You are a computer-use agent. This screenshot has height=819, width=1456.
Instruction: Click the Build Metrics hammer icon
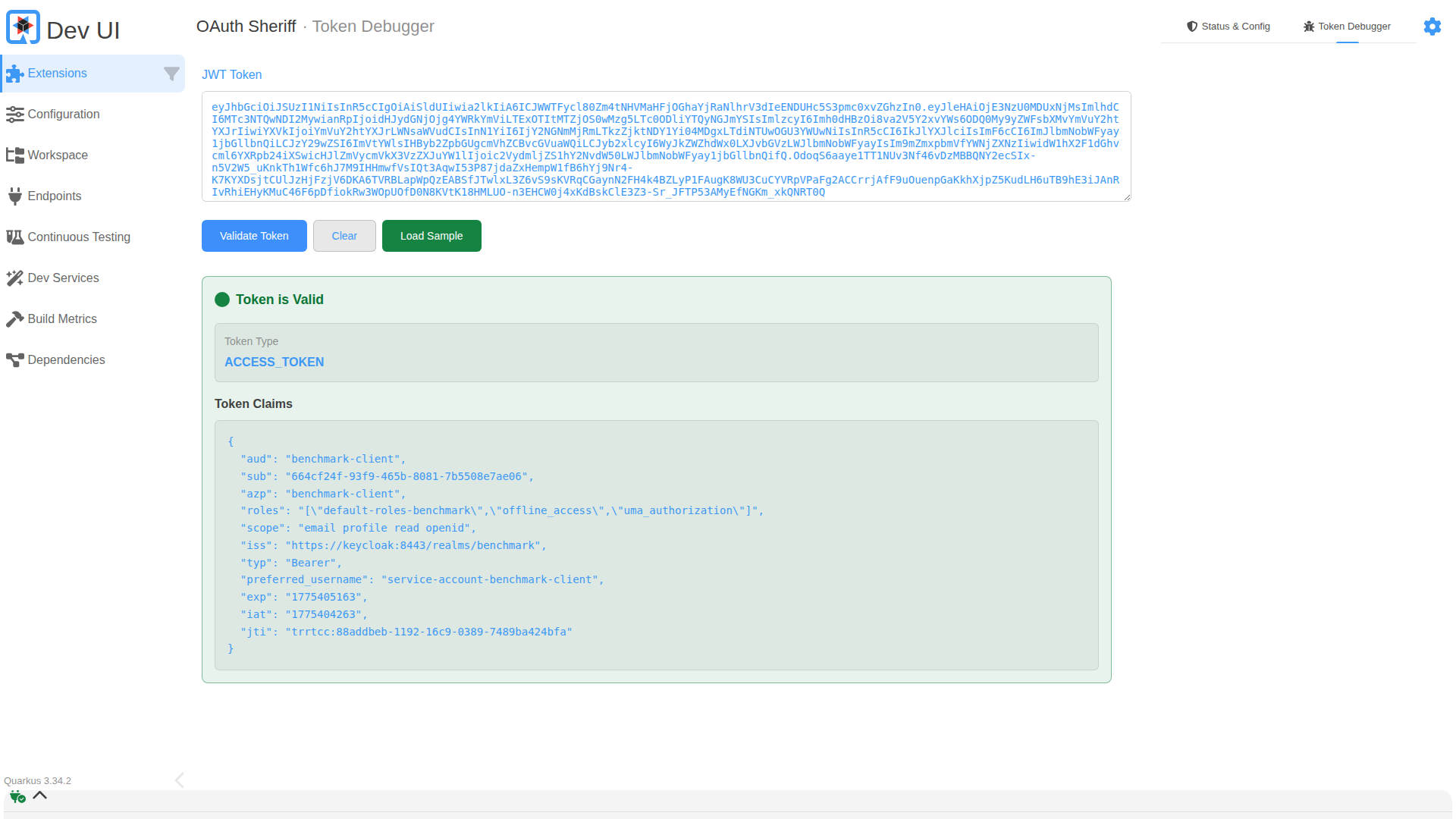pyautogui.click(x=14, y=319)
